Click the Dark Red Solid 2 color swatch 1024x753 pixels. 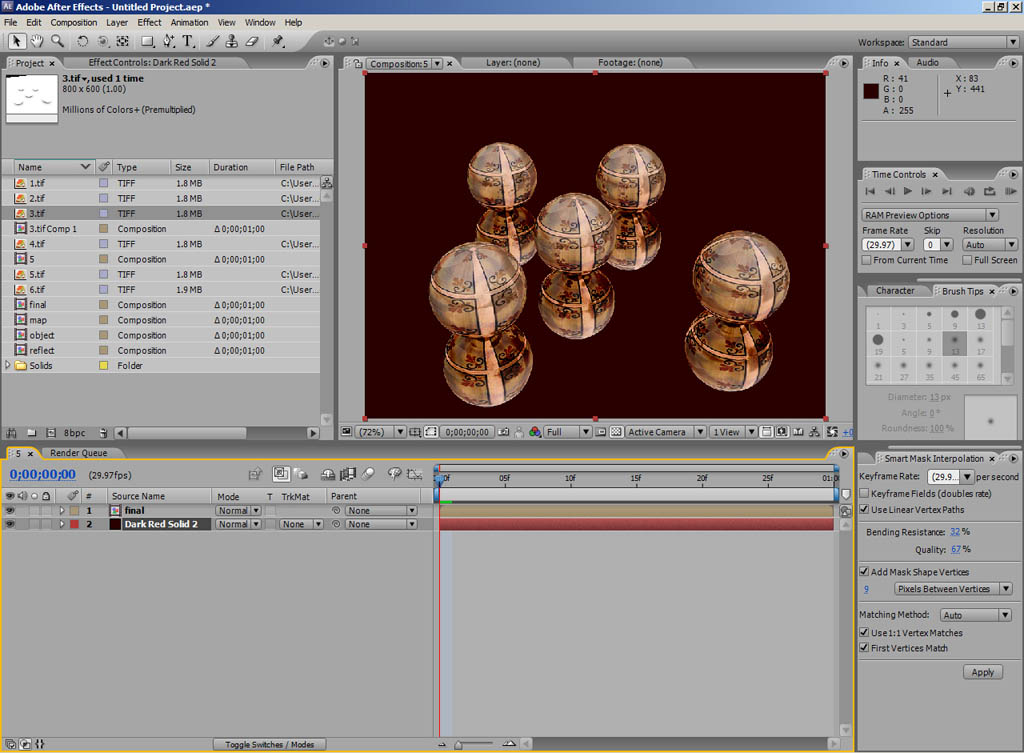(115, 524)
